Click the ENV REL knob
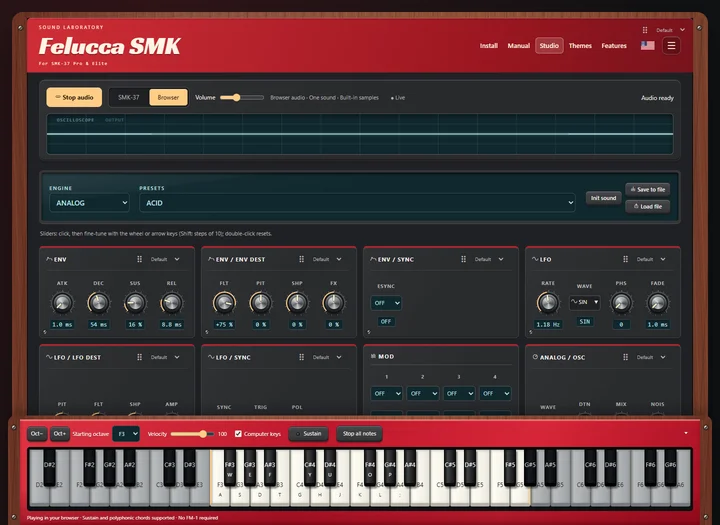 [x=171, y=303]
